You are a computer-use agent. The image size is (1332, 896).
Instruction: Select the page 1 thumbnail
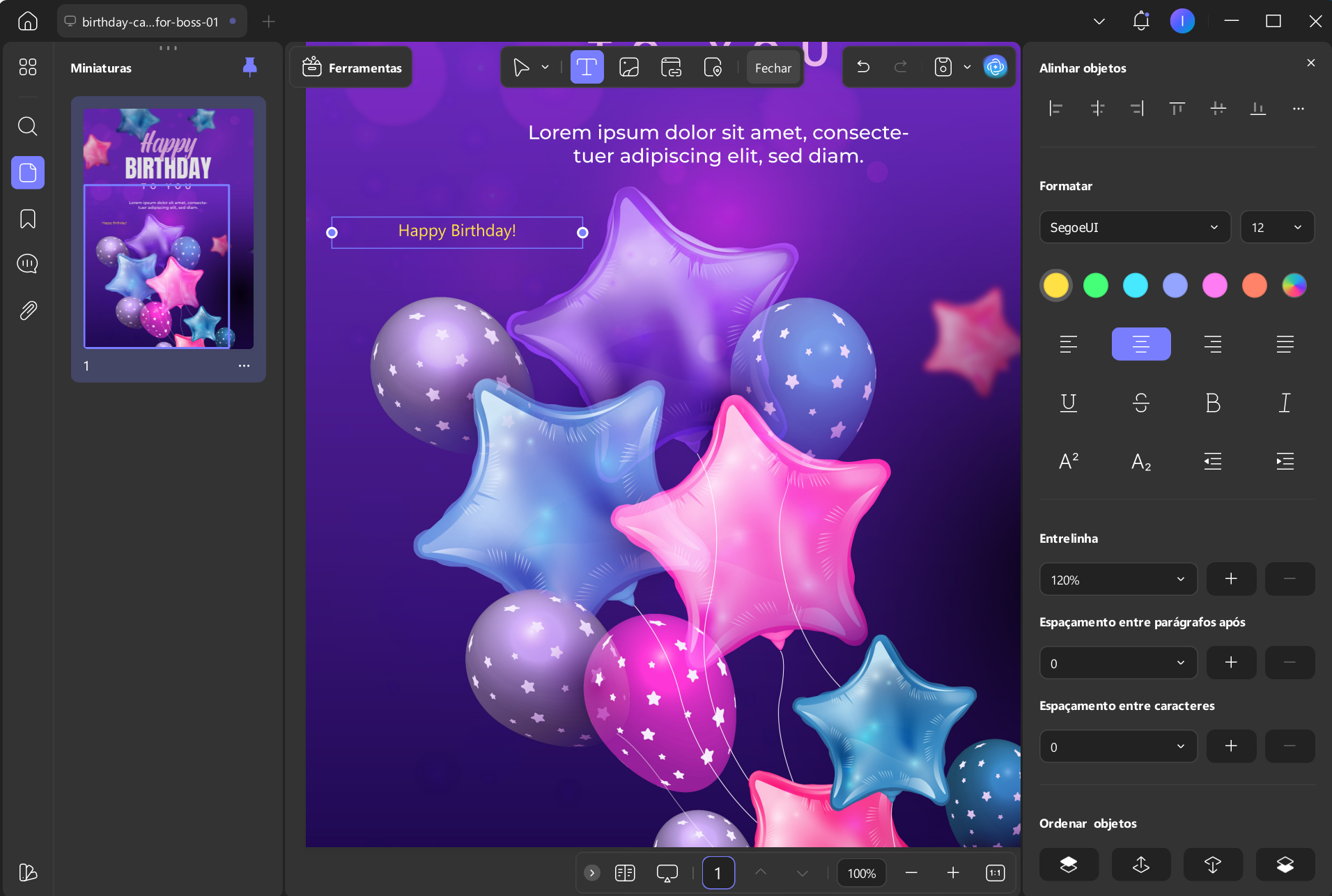point(169,229)
